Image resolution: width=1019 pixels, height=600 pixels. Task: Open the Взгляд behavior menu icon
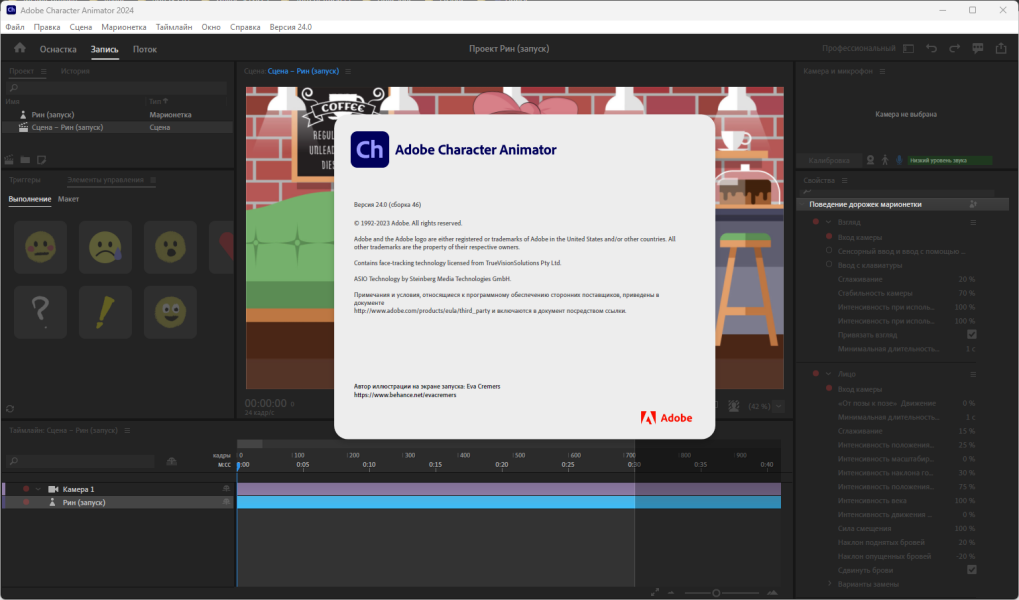pos(973,222)
